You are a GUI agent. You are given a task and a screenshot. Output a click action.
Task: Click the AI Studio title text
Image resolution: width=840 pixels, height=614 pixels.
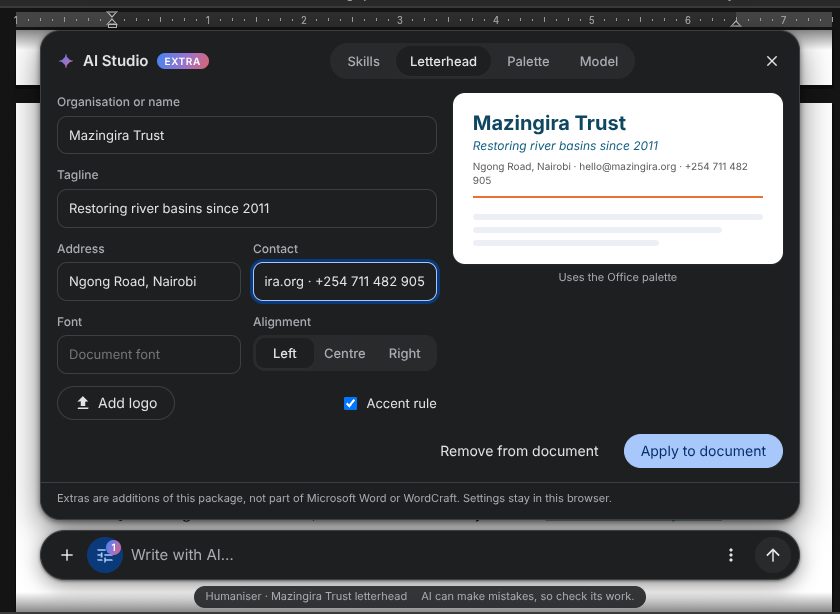[x=115, y=61]
